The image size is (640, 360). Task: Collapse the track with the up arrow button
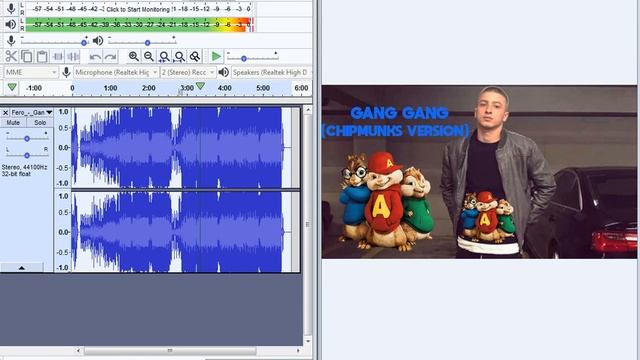(22, 268)
